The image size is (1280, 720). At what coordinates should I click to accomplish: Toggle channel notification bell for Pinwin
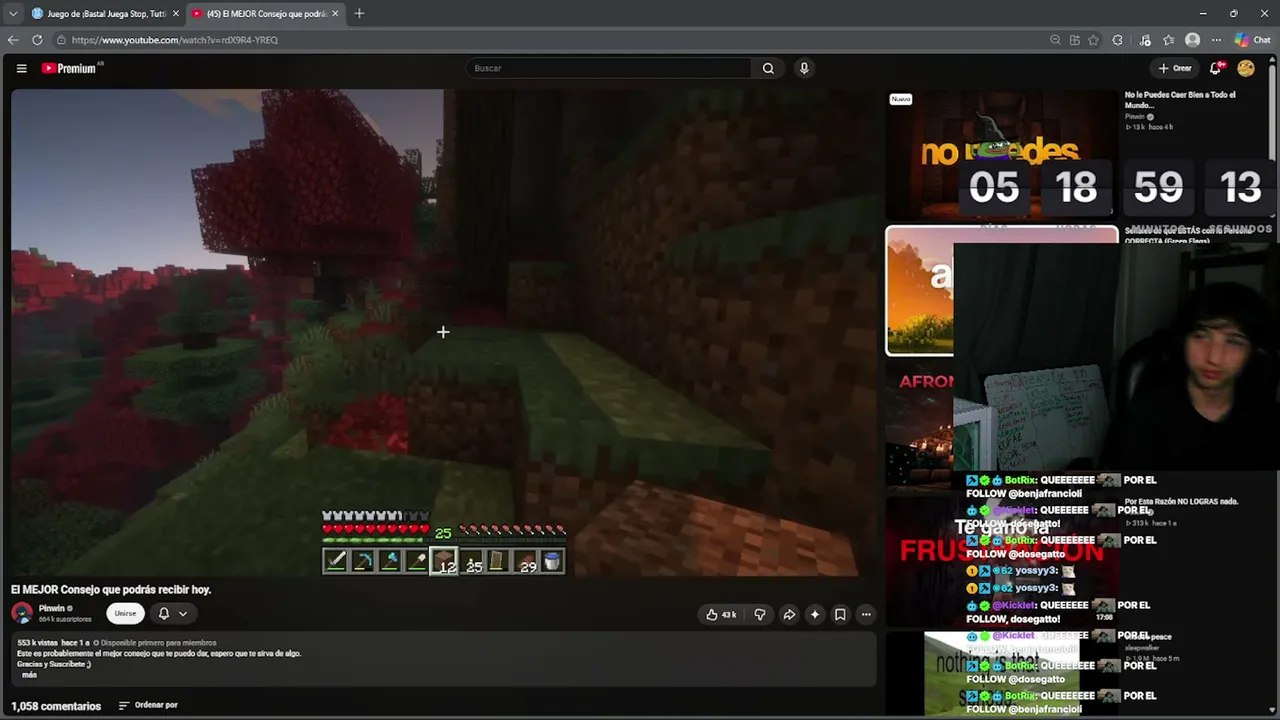coord(164,613)
